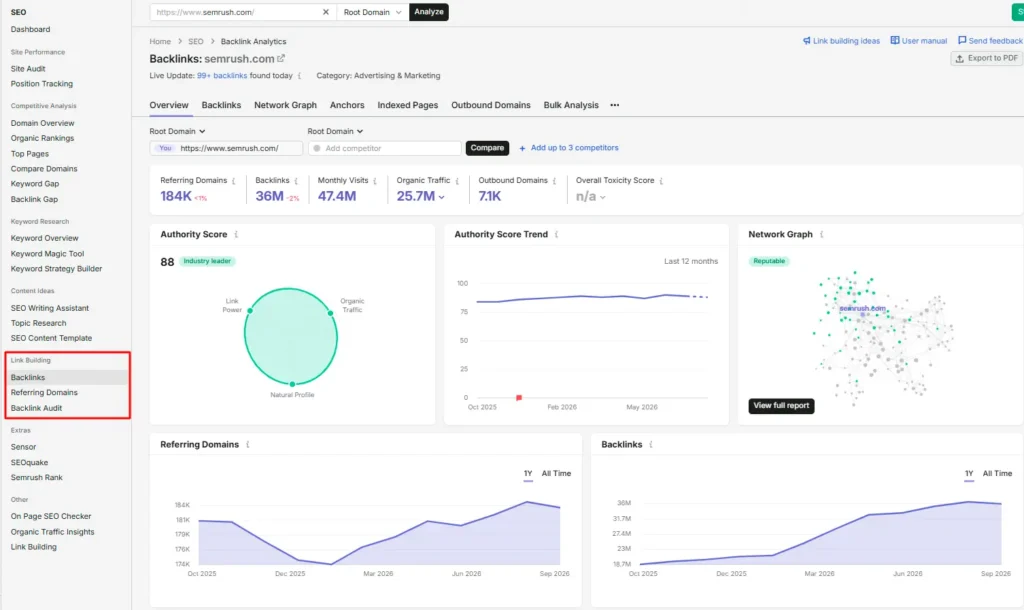Viewport: 1024px width, 610px height.
Task: Open Dashboard in the sidebar
Action: click(30, 29)
